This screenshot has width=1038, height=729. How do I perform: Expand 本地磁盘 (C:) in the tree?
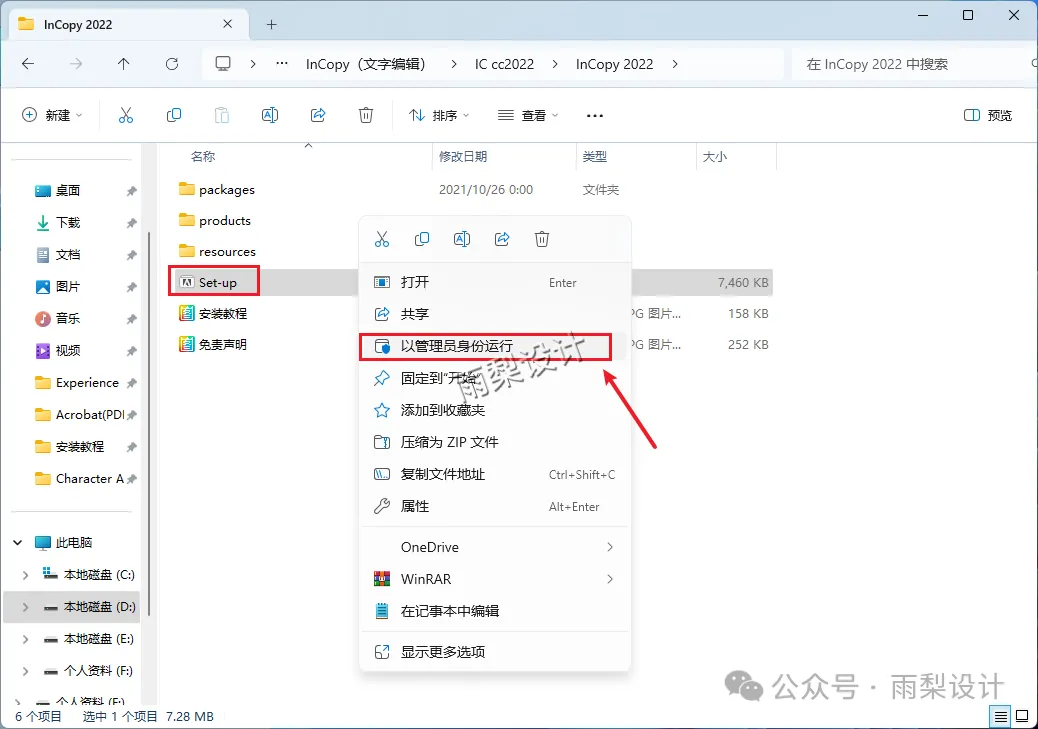click(25, 575)
